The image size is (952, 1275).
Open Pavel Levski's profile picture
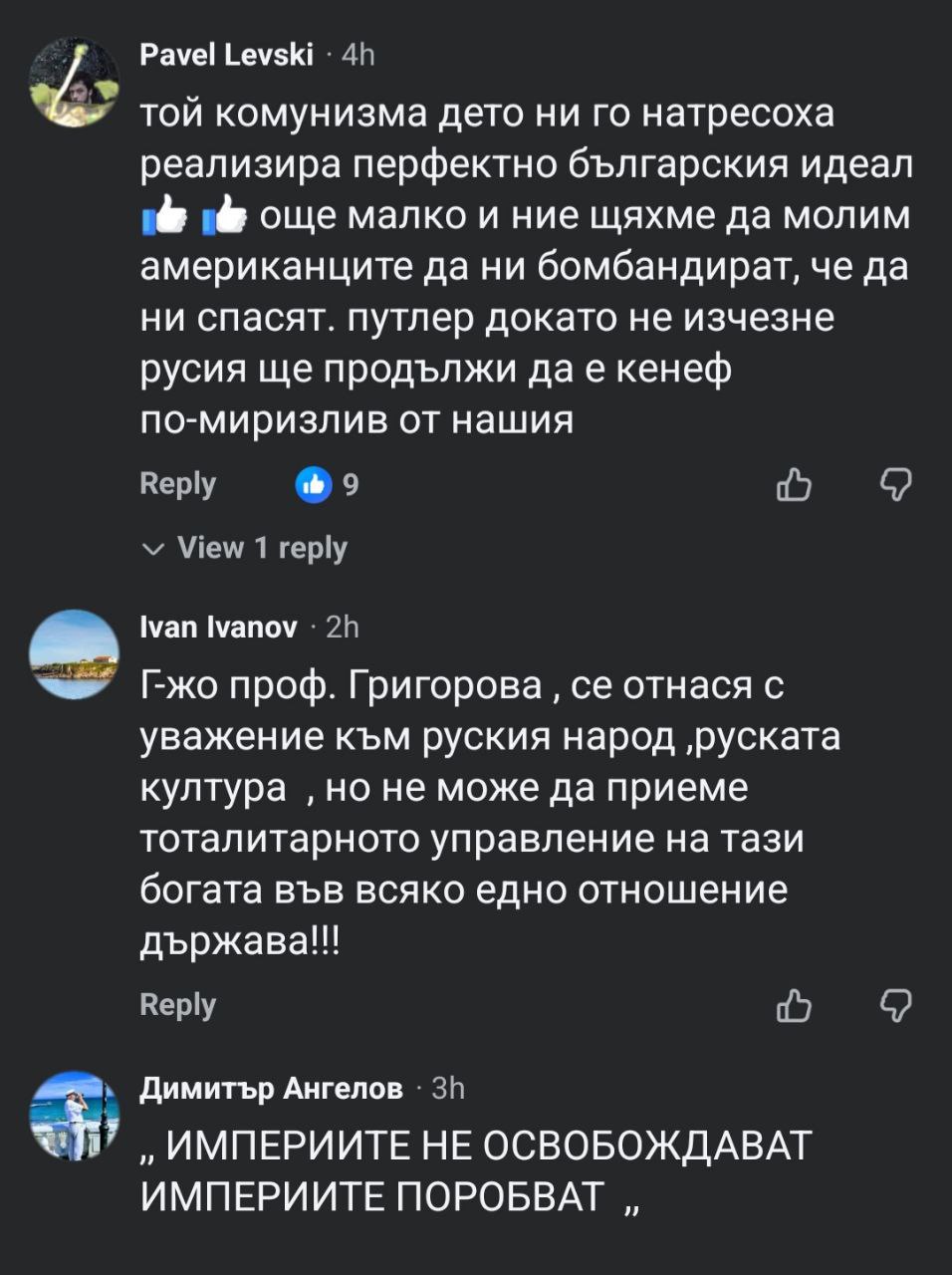tap(75, 84)
